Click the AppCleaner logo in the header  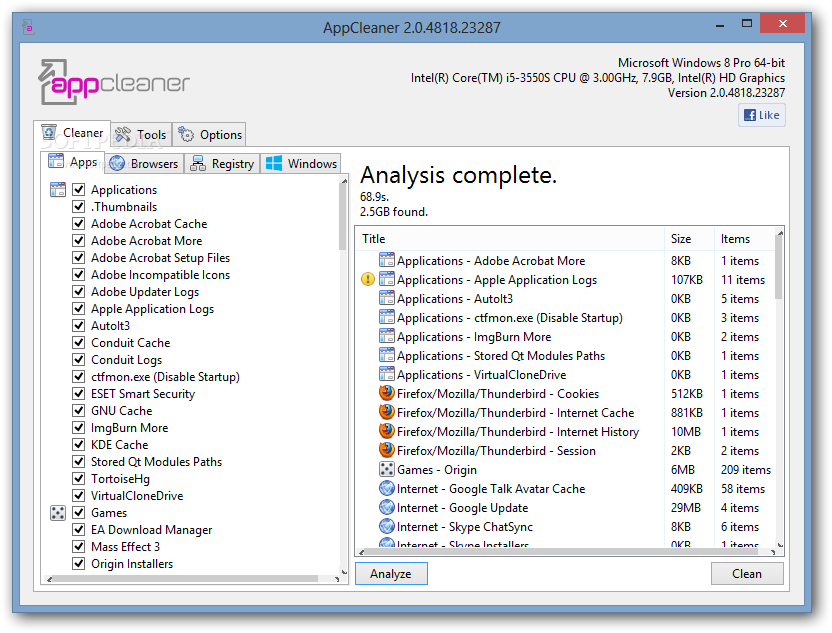(x=114, y=82)
